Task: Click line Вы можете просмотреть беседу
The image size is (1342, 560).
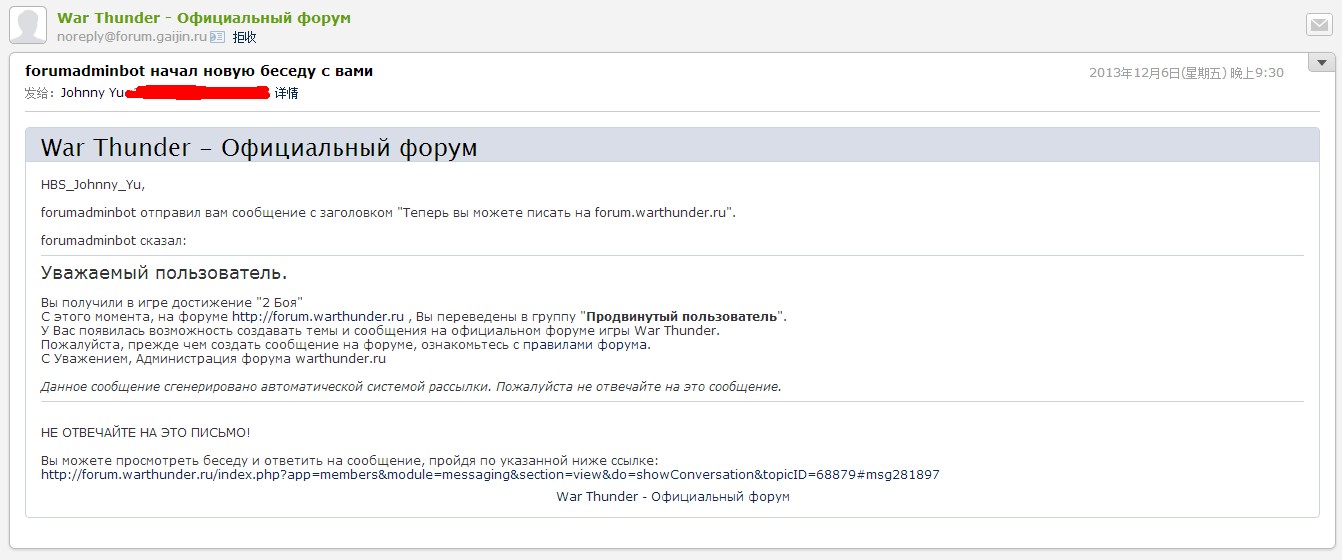Action: click(x=349, y=460)
